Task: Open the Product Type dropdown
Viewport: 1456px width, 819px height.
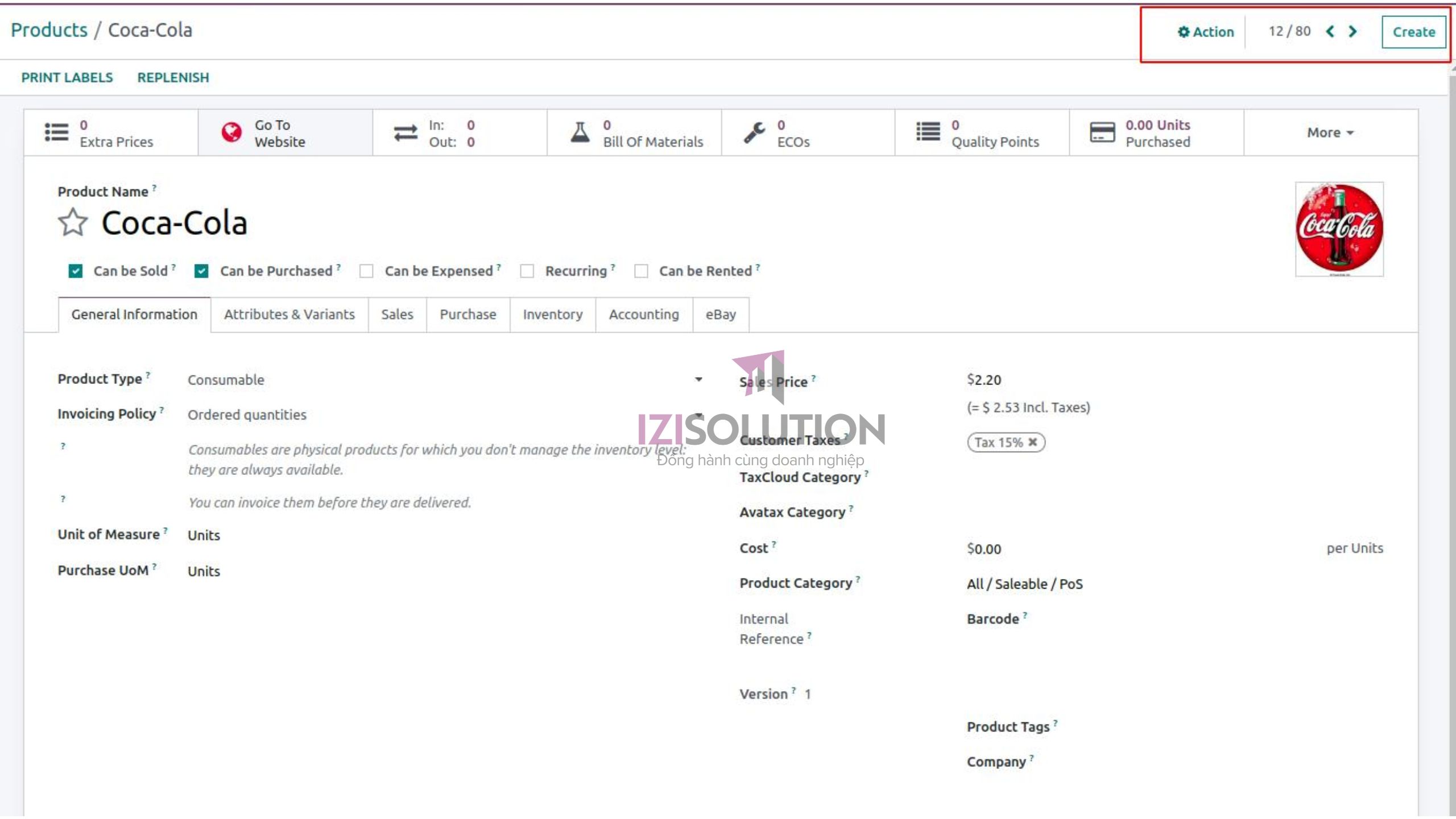Action: (698, 379)
